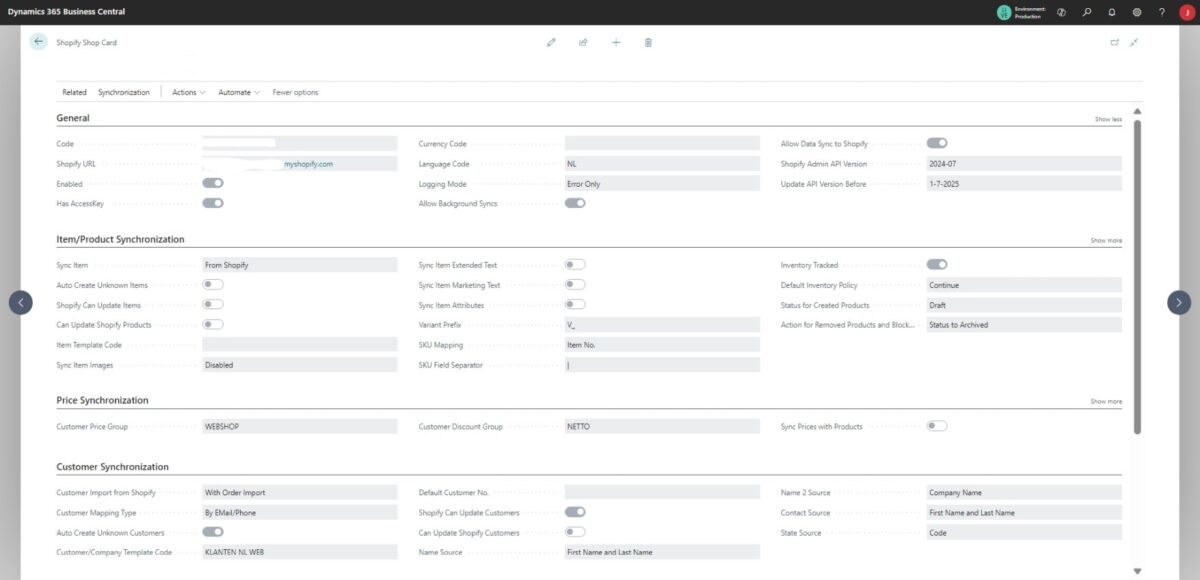The image size is (1200, 580).
Task: Create new record with plus icon
Action: [616, 43]
